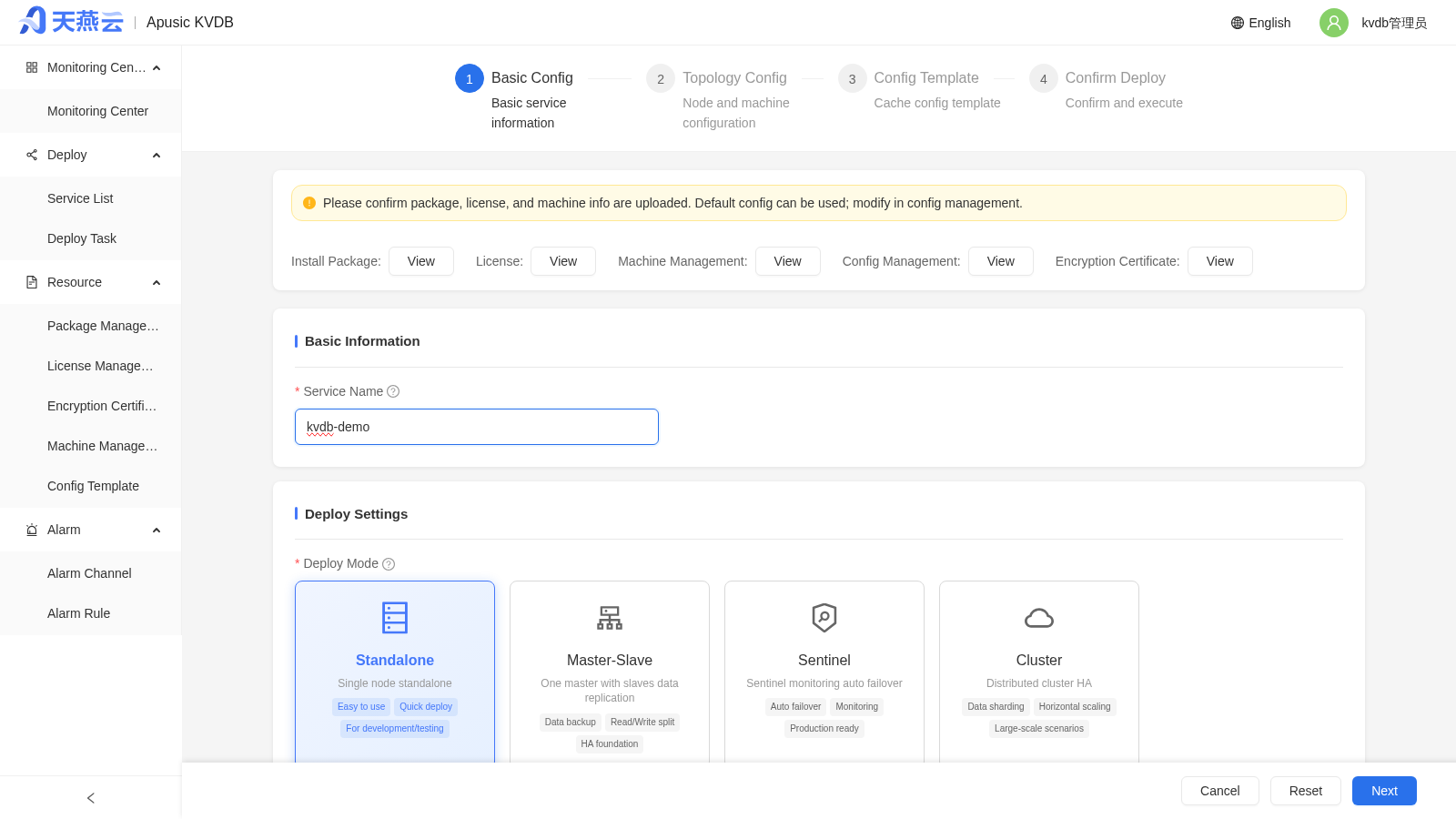Click the Service Name help icon
1456x819 pixels.
(x=393, y=391)
